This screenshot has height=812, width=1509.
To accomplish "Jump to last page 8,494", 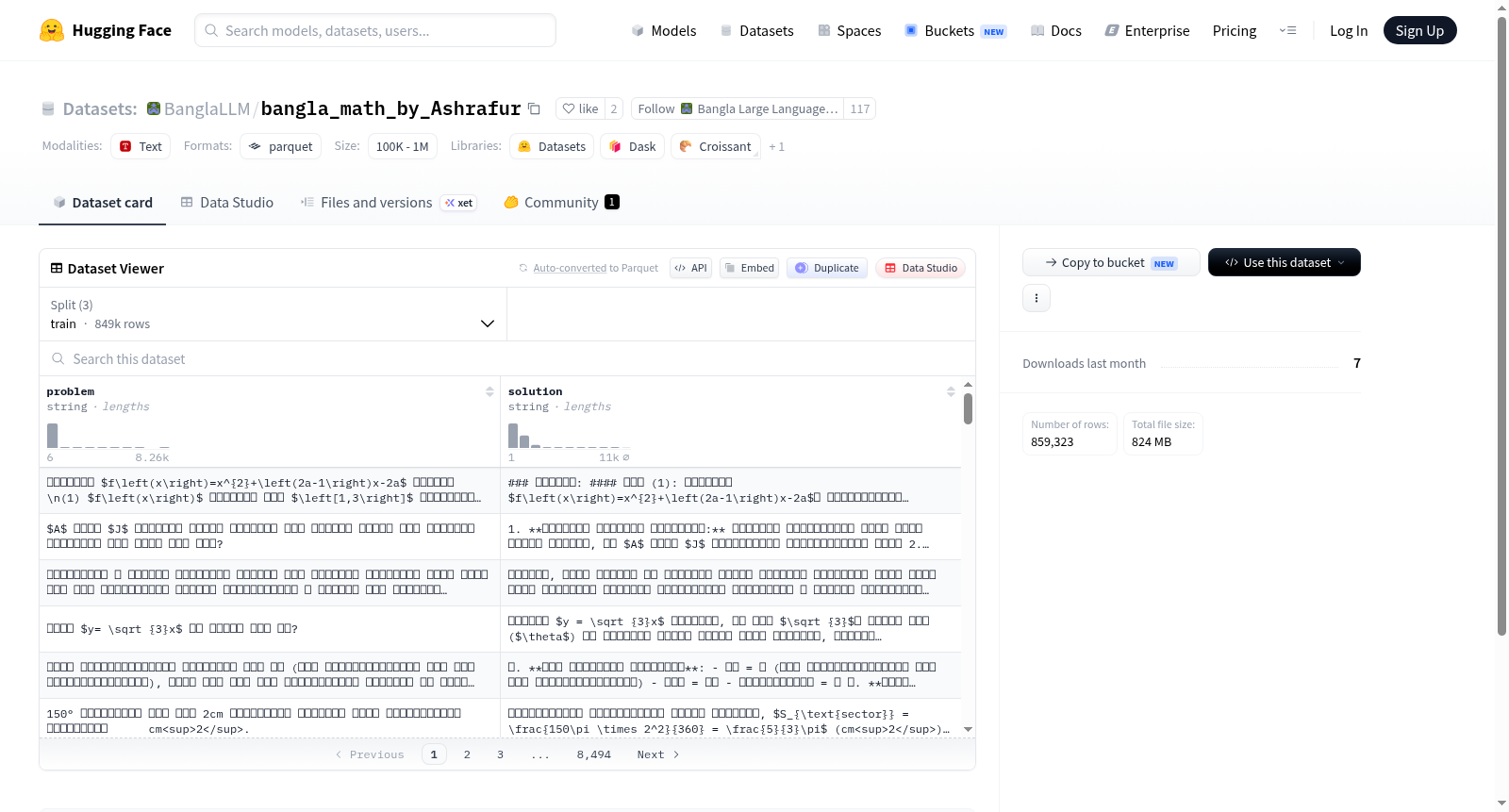I will (x=594, y=754).
